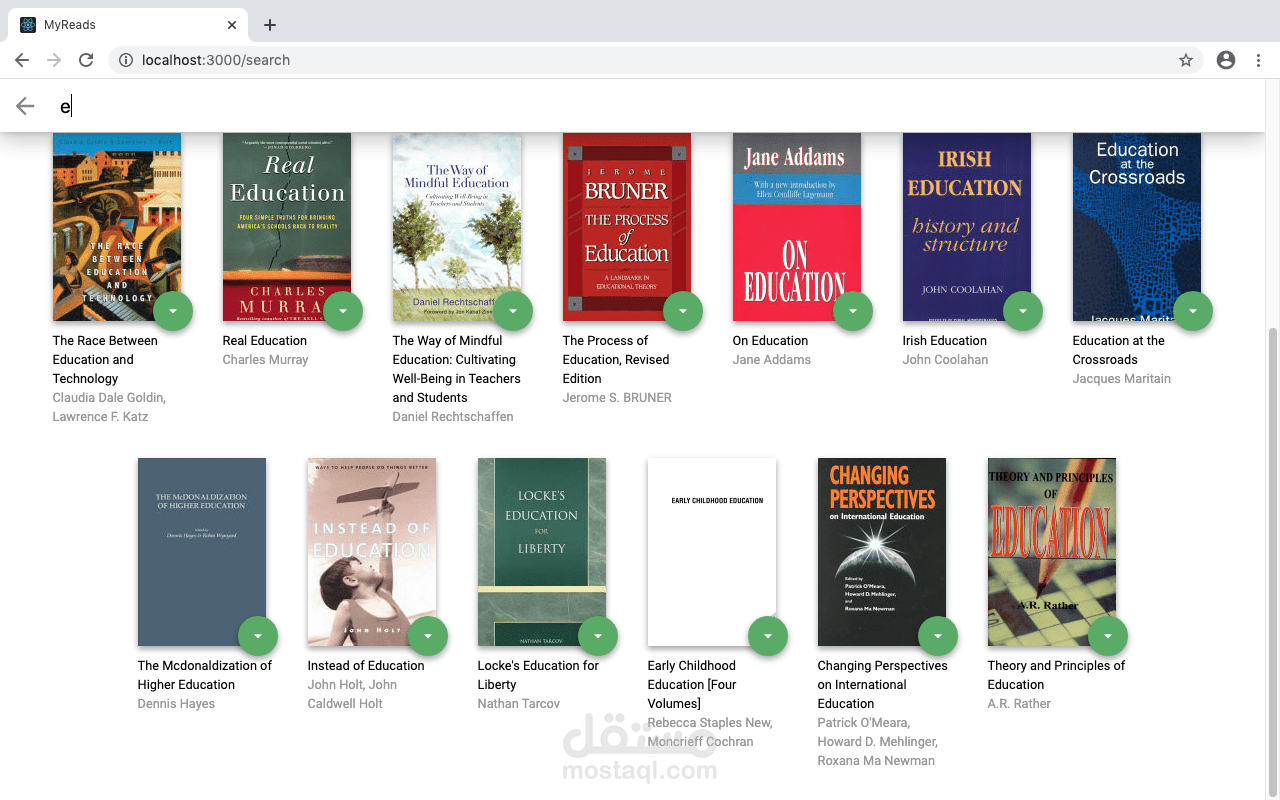Go back using the browser back arrow
This screenshot has height=800, width=1280.
[x=22, y=60]
